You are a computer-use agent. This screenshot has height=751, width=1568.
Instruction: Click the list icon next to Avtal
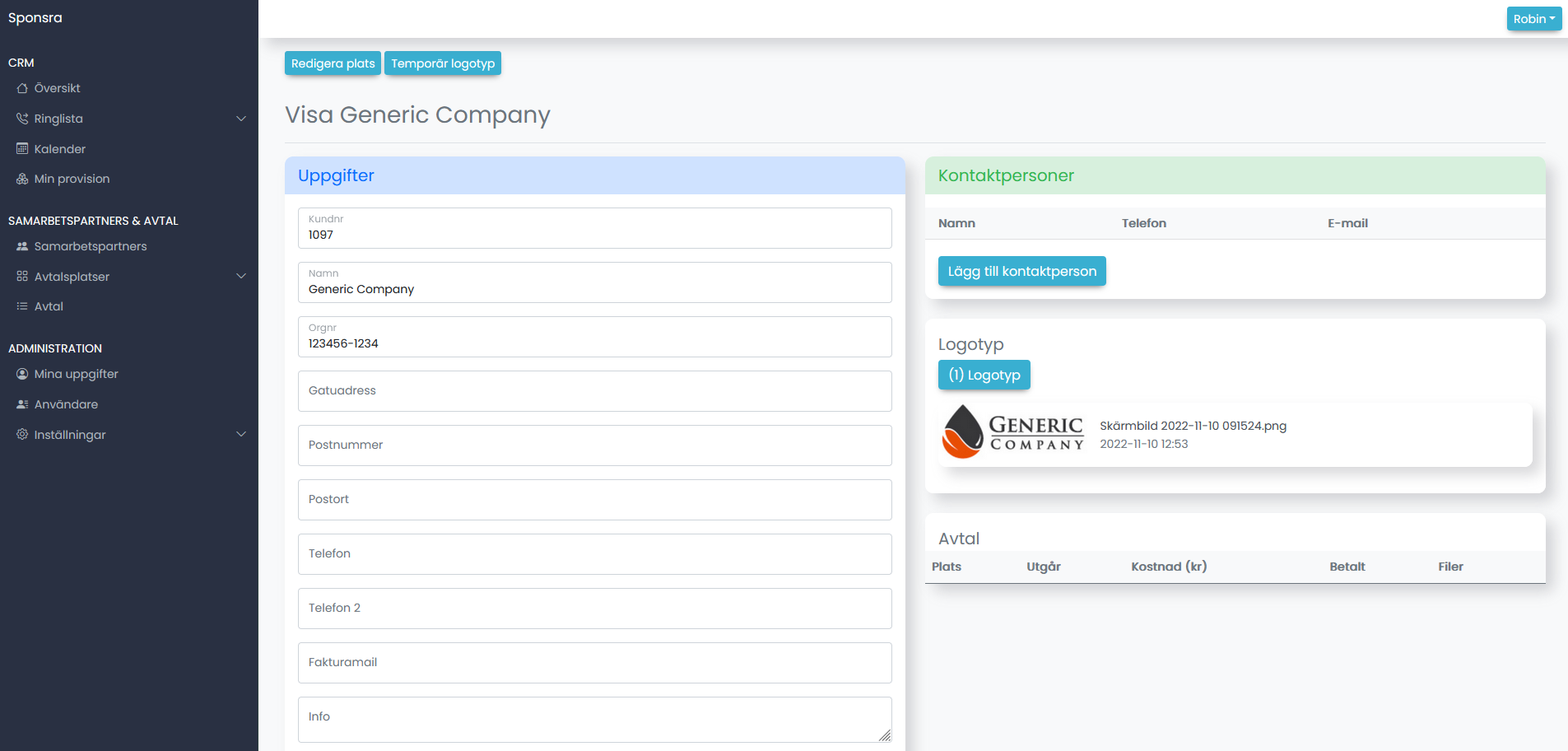(22, 306)
